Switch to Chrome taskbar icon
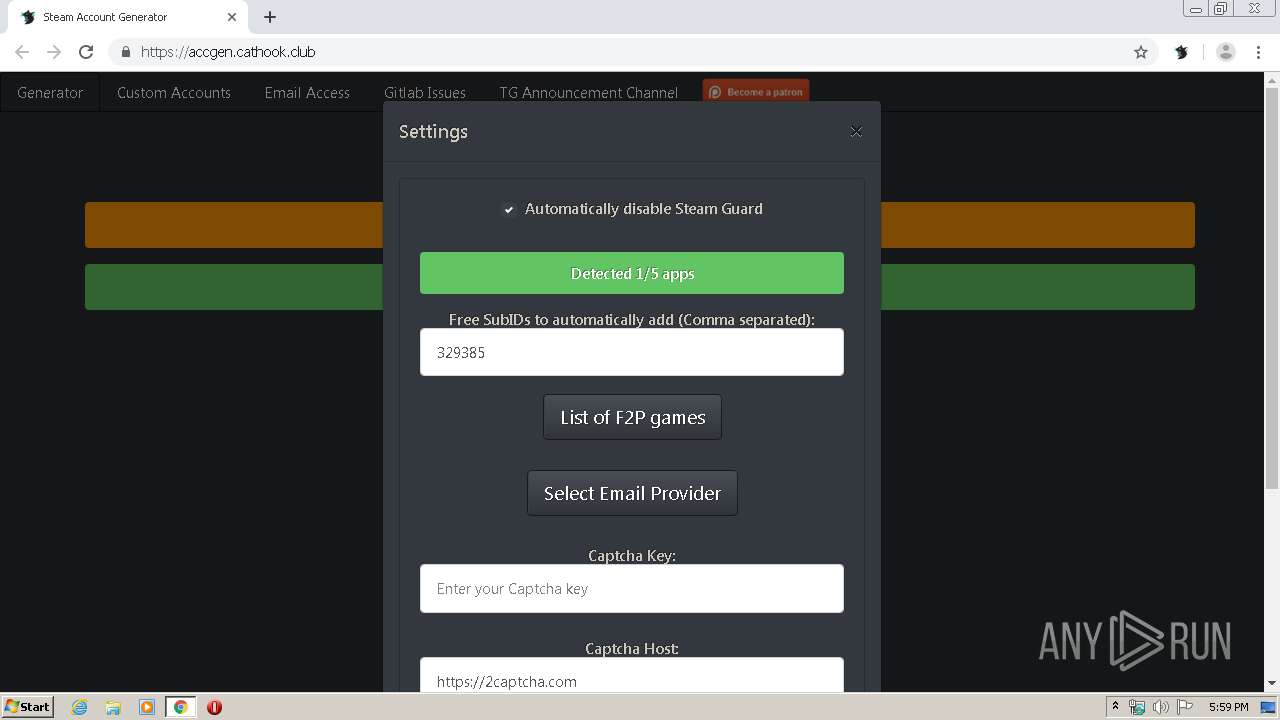The height and width of the screenshot is (720, 1280). coord(180,707)
